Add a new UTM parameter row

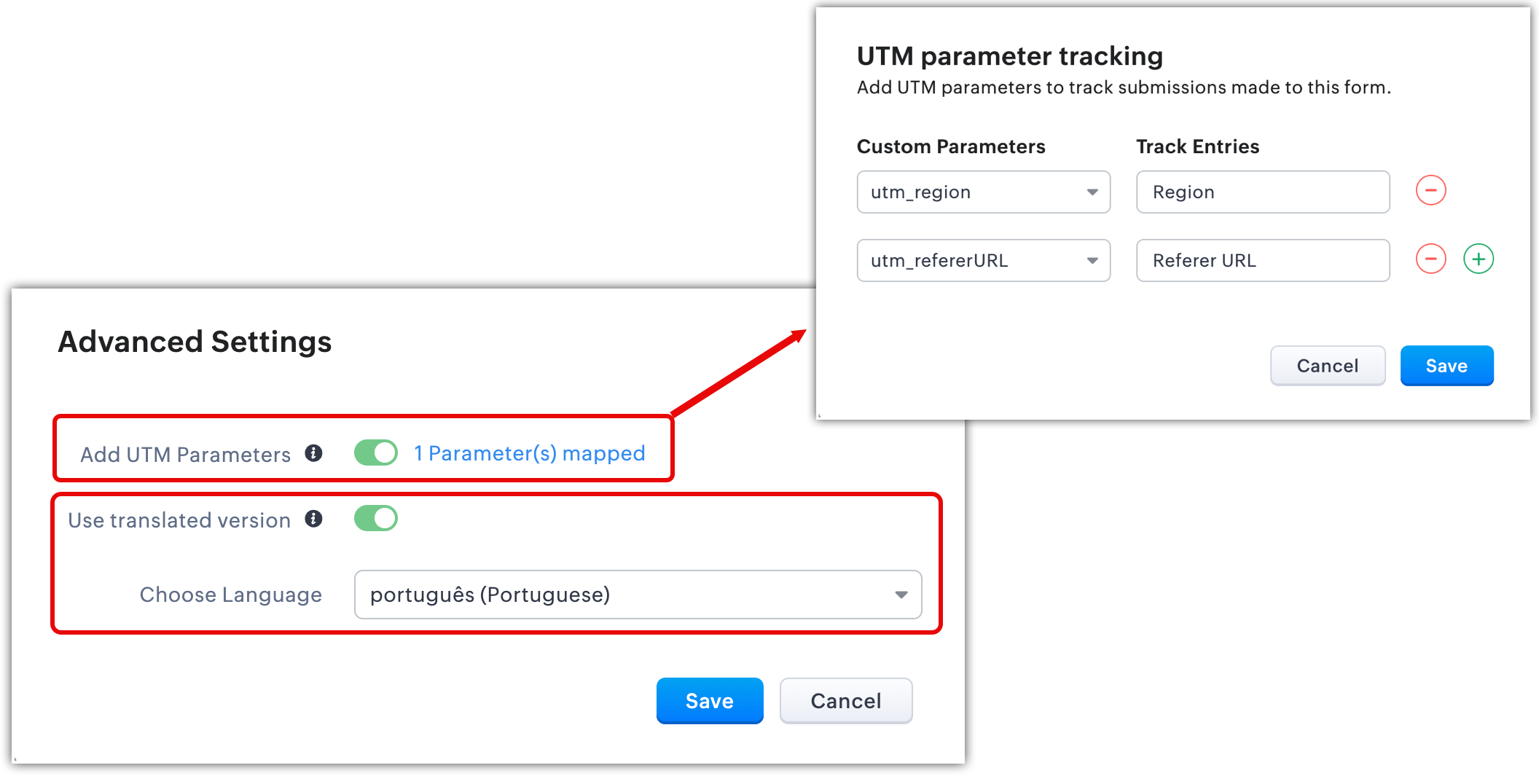click(1479, 259)
